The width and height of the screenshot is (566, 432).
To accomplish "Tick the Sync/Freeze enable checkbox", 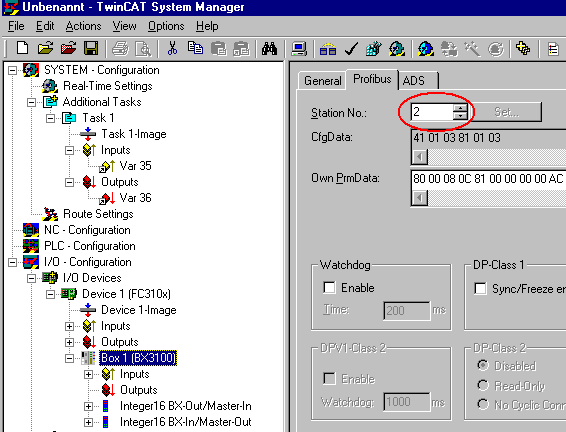I will point(480,288).
